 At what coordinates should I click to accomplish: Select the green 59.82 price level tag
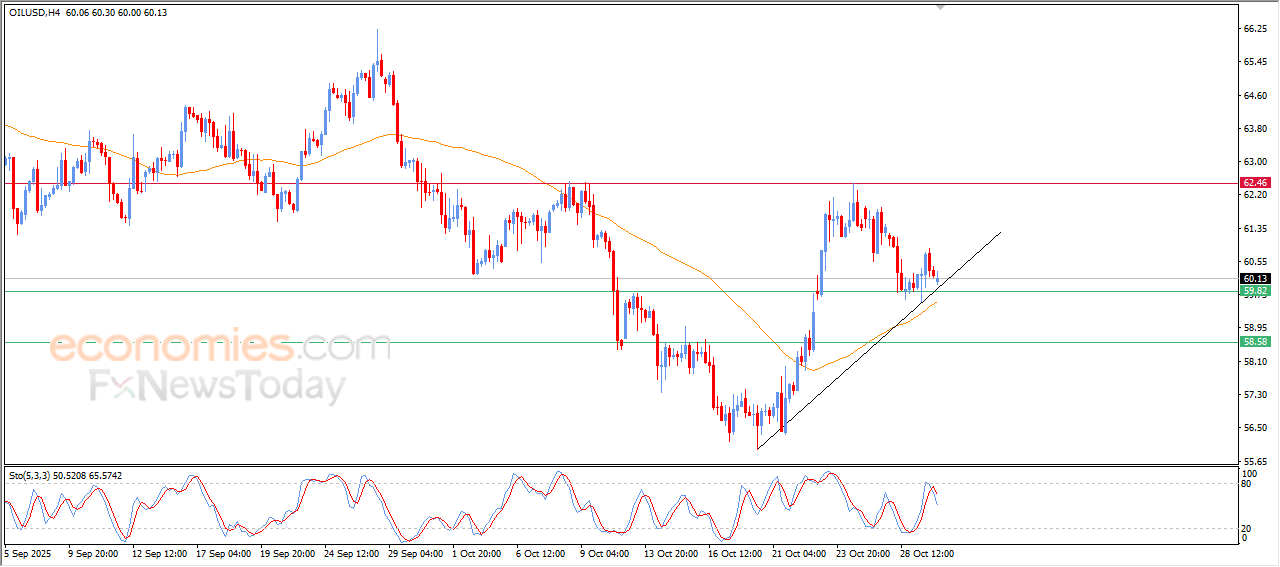click(1254, 291)
